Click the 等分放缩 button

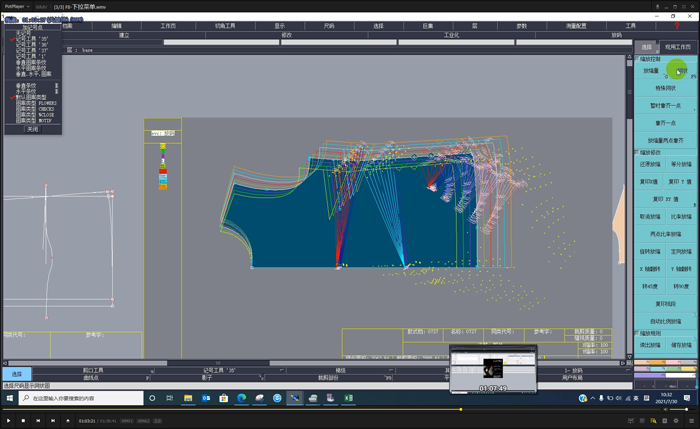pos(681,164)
